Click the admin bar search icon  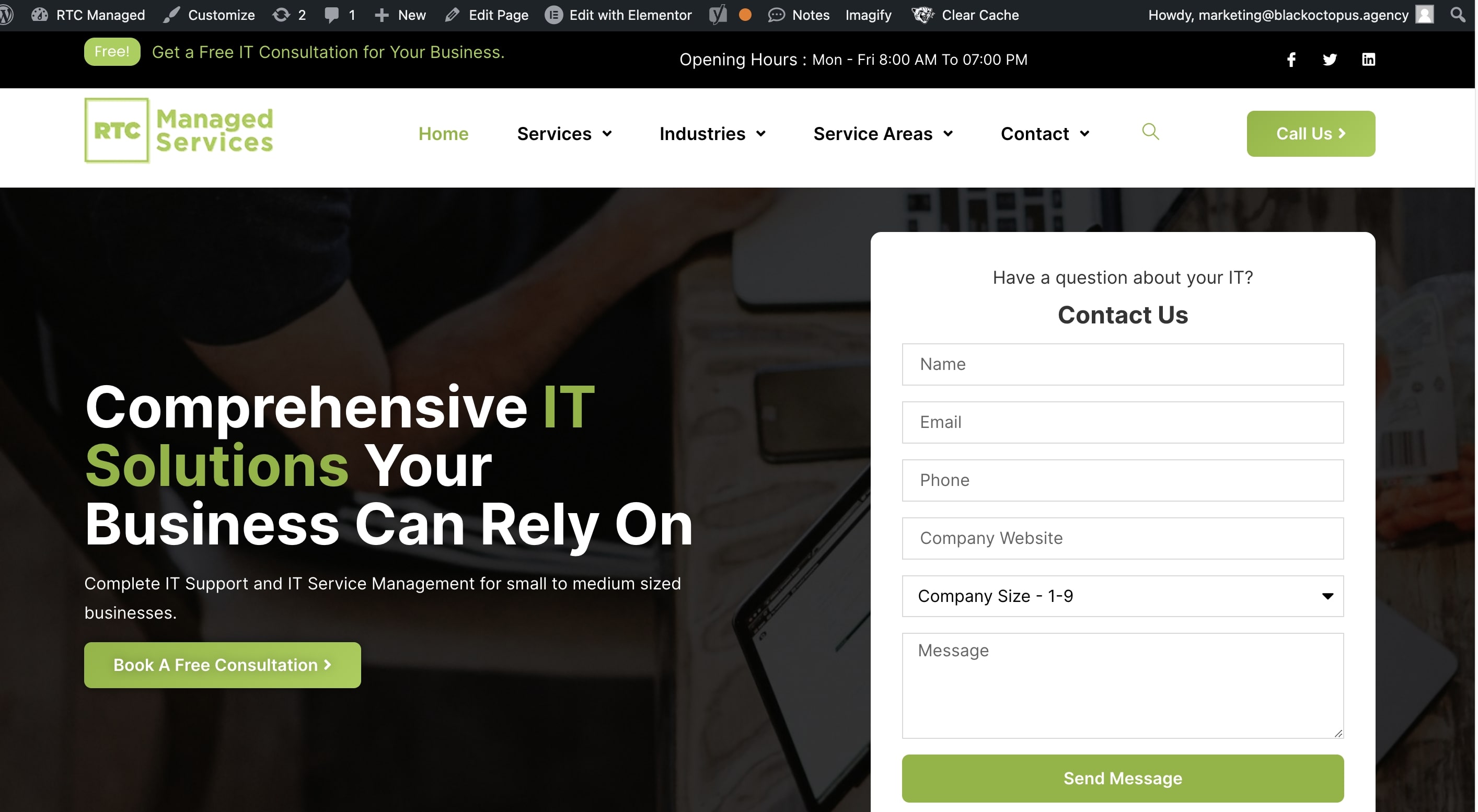coord(1457,15)
